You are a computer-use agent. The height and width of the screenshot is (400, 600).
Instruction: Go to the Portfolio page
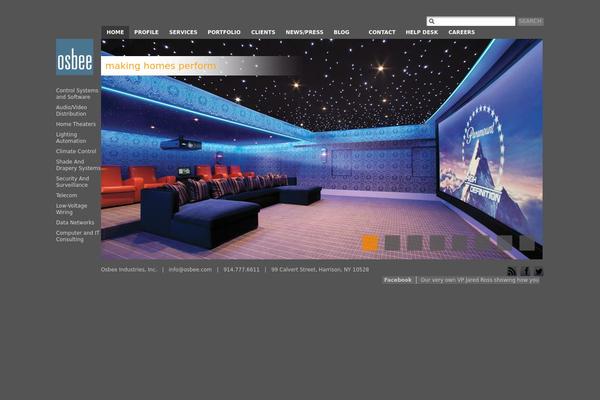(224, 32)
